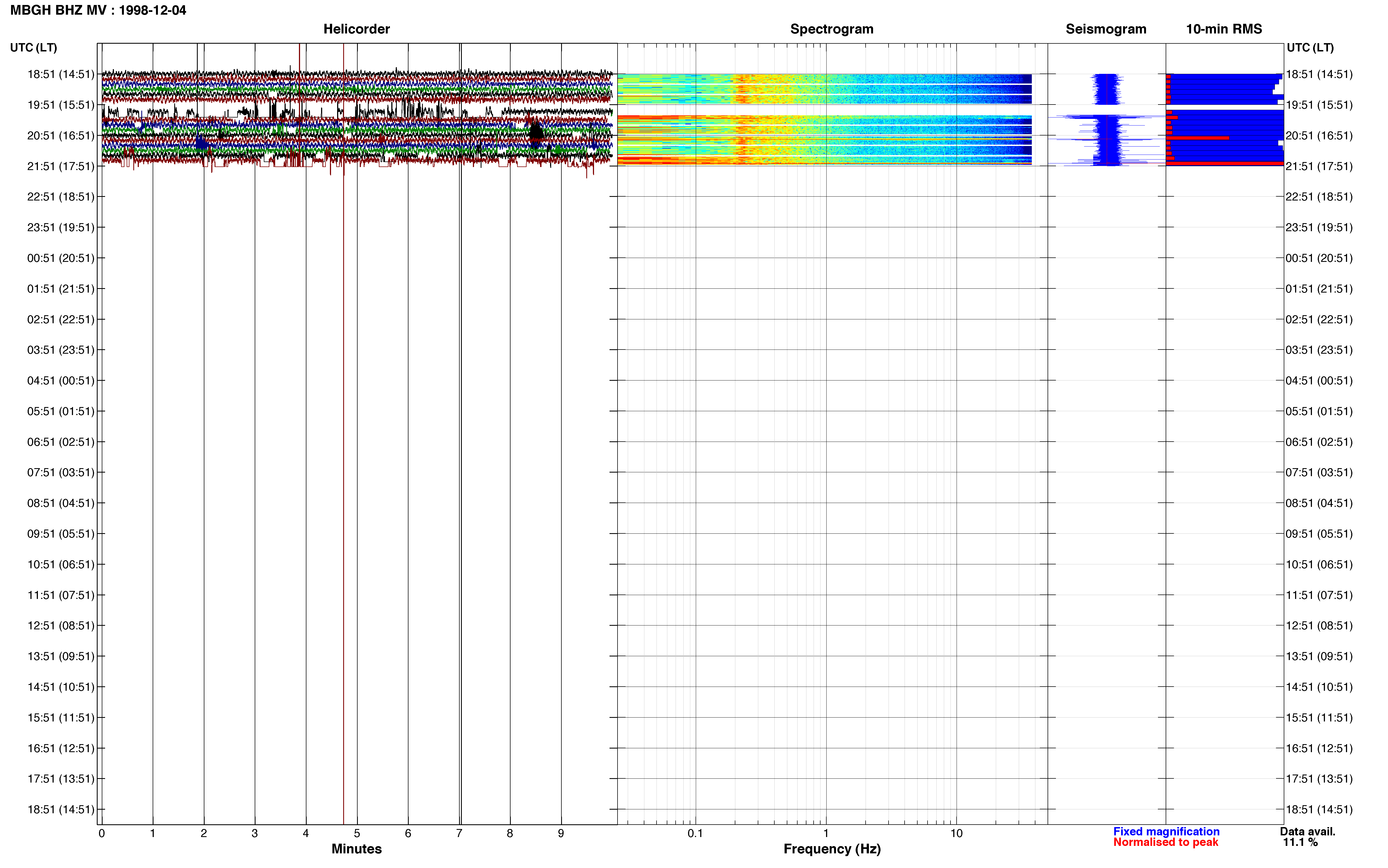
Task: Click the '0.1' tick on Frequency axis
Action: tap(695, 833)
